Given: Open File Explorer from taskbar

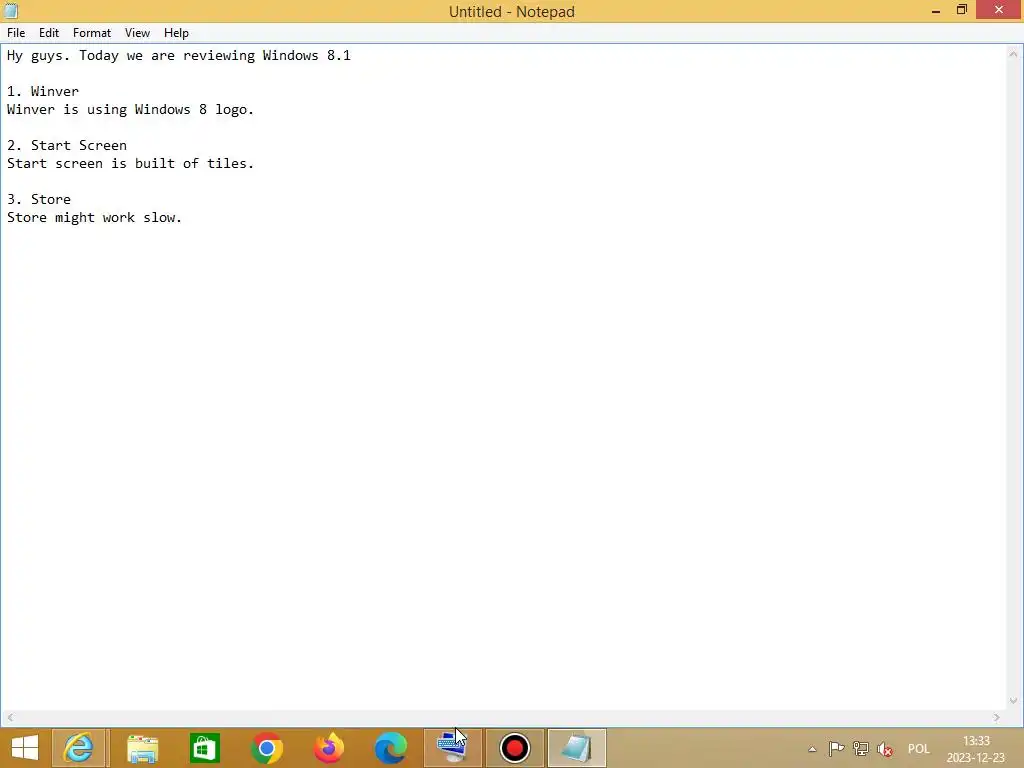Looking at the screenshot, I should (x=142, y=748).
